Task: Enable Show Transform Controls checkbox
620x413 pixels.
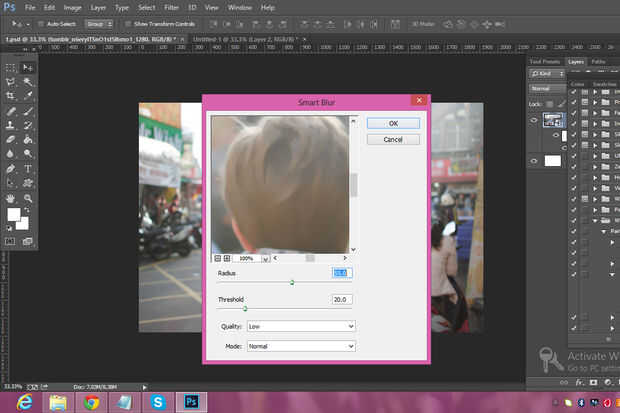Action: click(128, 22)
